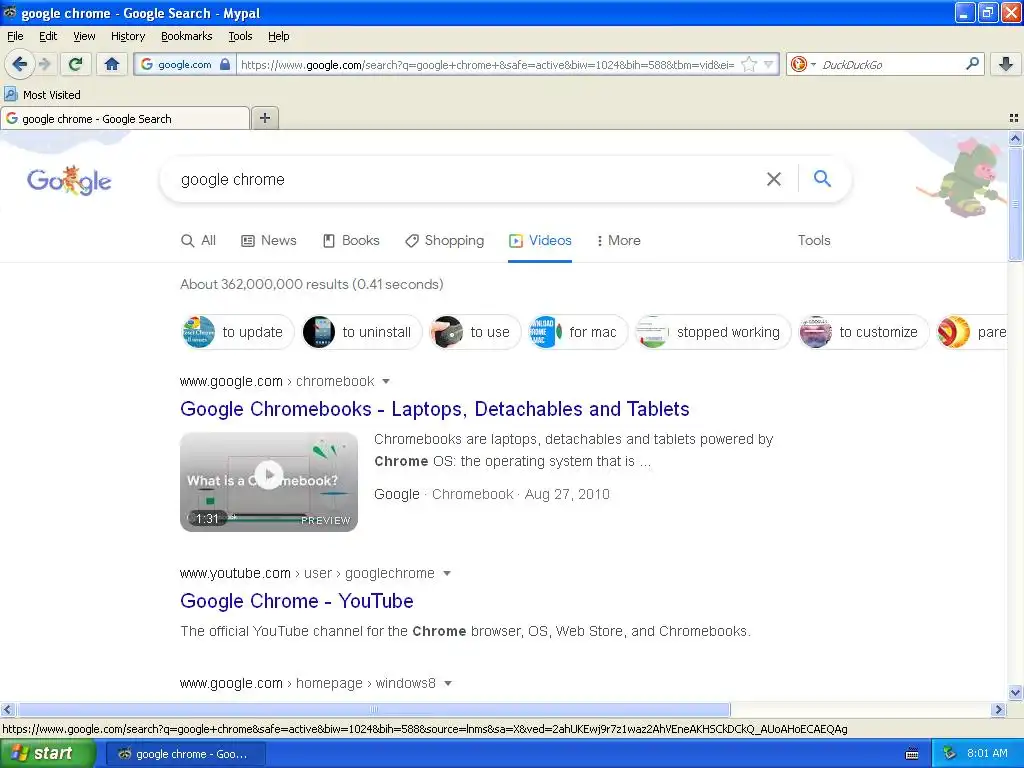
Task: Go to the Home page icon
Action: [112, 64]
